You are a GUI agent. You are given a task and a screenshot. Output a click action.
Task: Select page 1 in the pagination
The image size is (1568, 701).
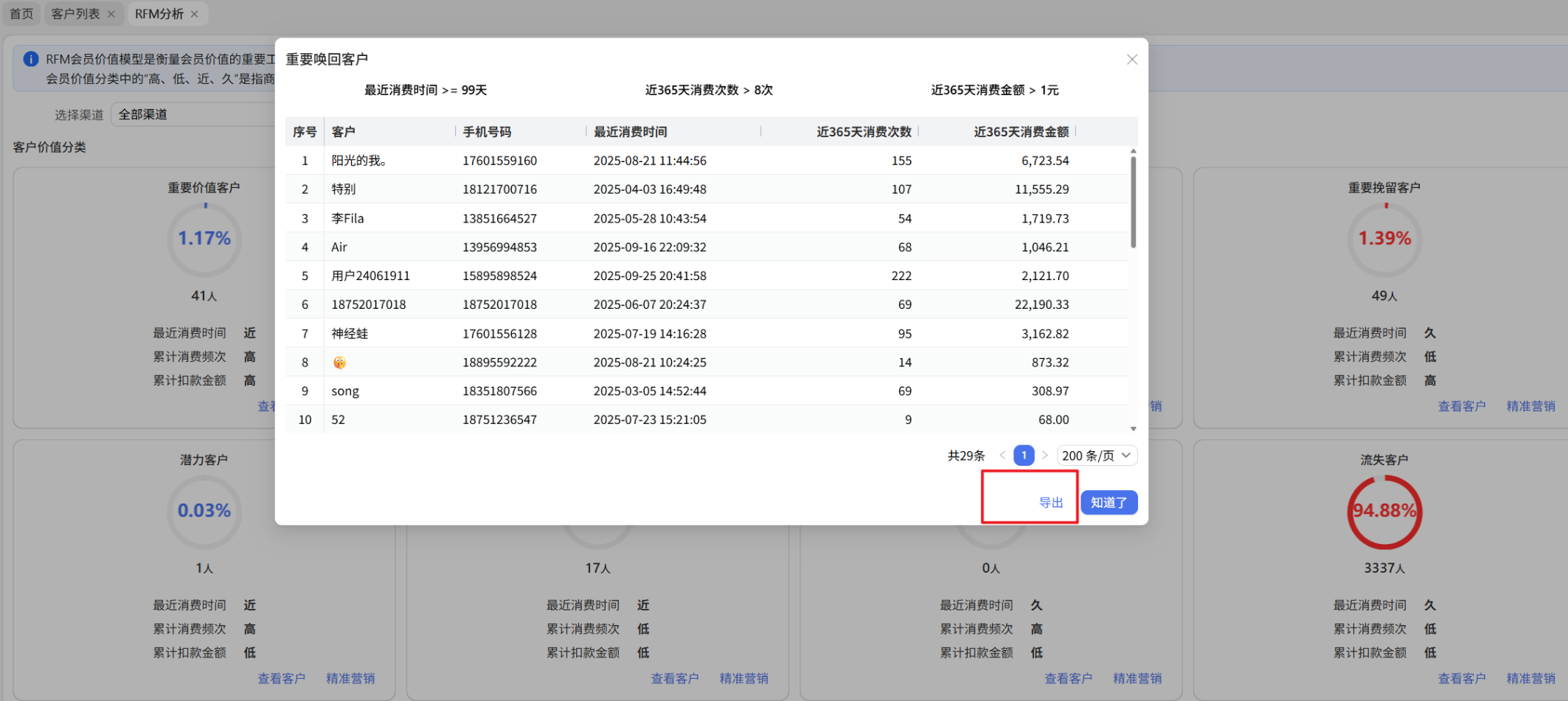pos(1024,456)
